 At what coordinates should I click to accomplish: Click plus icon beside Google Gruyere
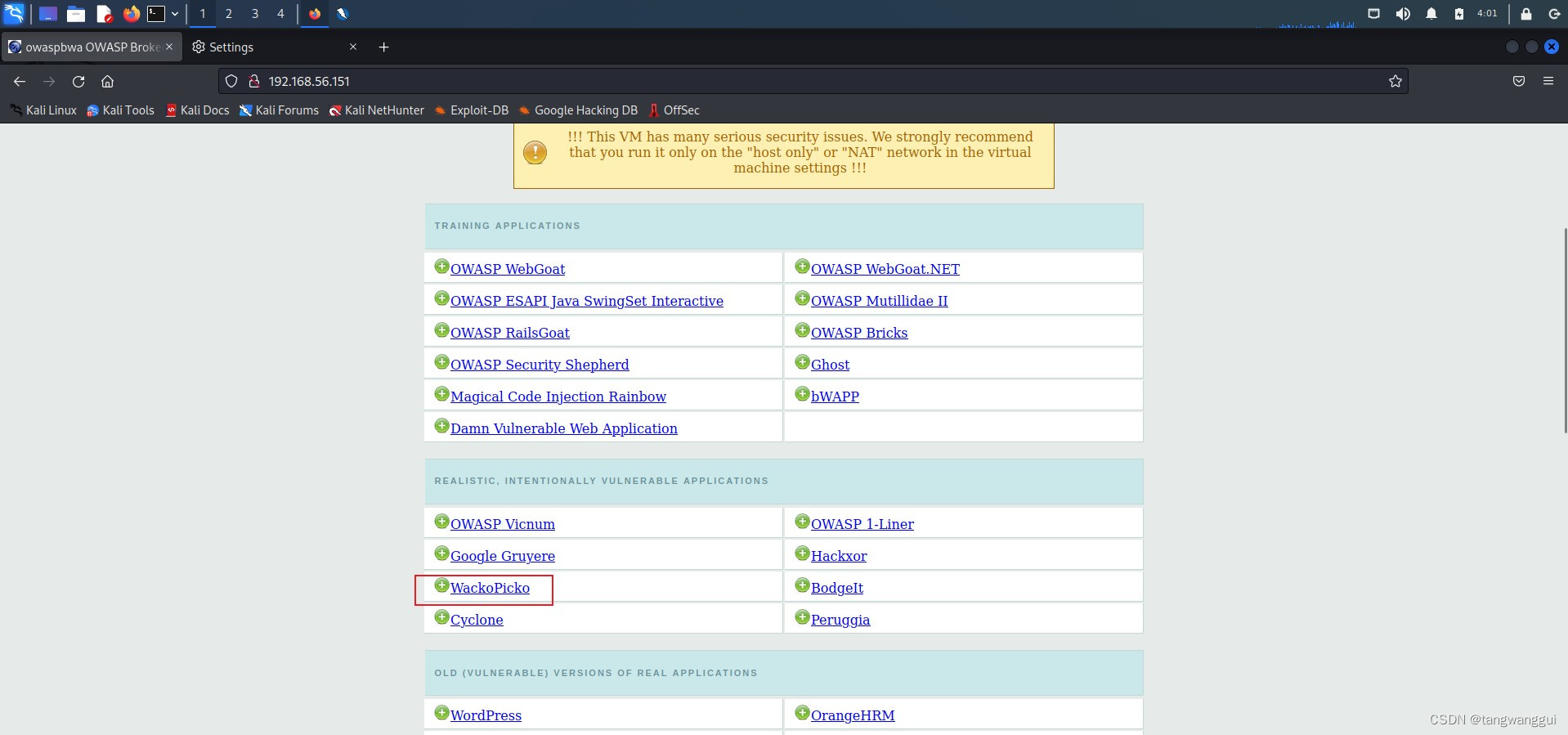[x=441, y=553]
